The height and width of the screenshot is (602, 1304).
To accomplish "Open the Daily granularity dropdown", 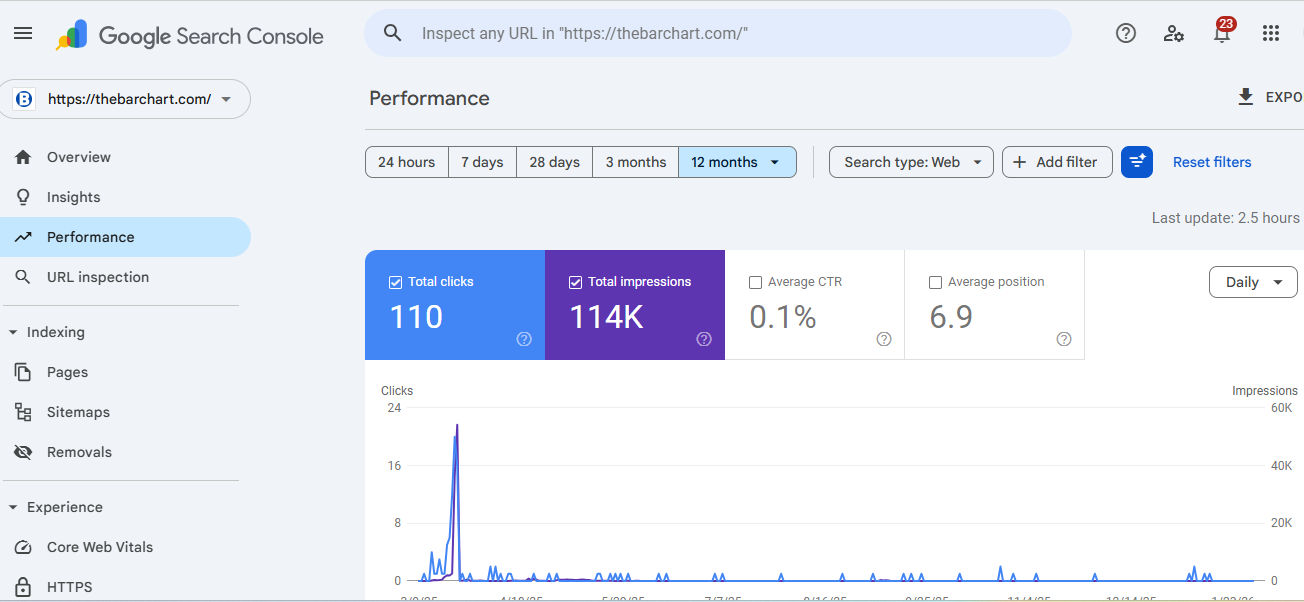I will 1253,282.
